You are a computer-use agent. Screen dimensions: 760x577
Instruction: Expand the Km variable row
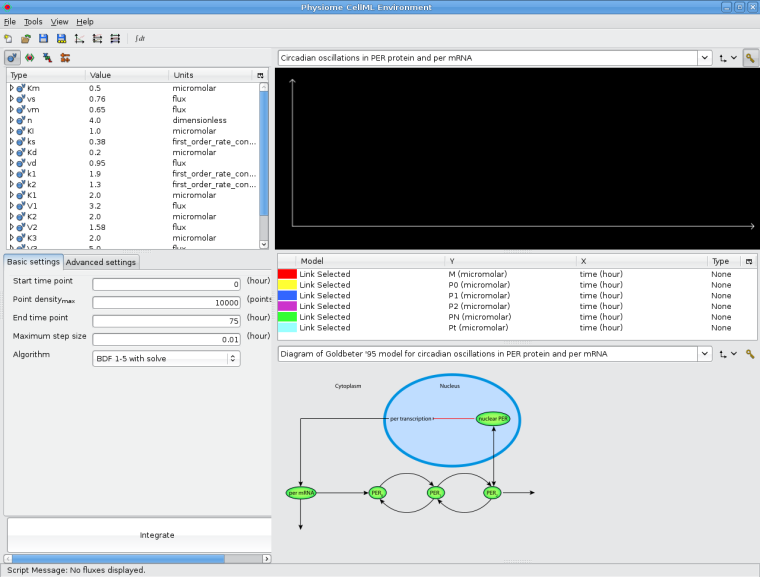12,88
